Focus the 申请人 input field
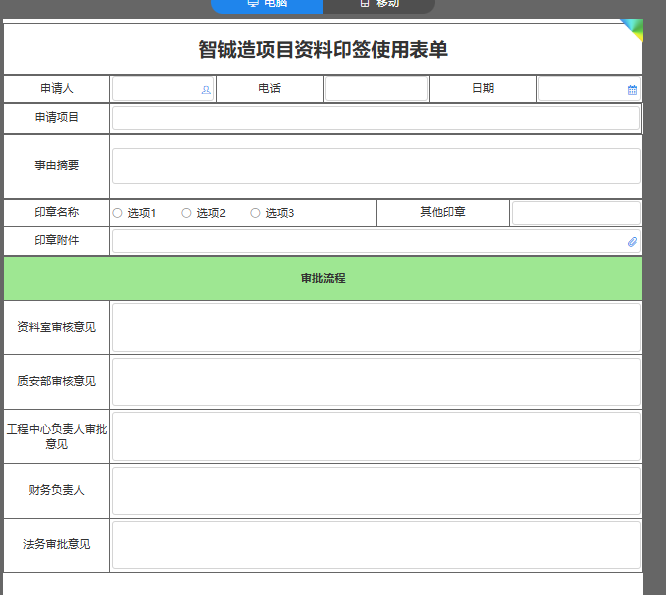The height and width of the screenshot is (595, 666). tap(163, 89)
